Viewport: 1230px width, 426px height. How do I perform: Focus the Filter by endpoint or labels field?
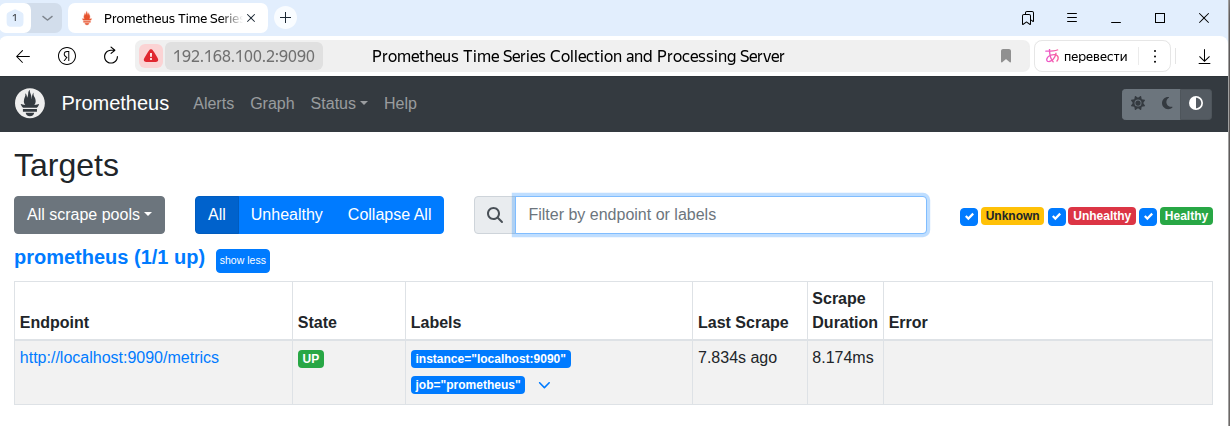click(720, 215)
